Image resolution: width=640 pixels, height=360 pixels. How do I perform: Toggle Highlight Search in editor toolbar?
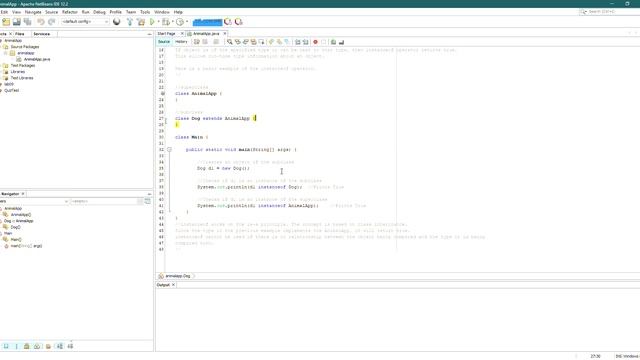point(253,42)
